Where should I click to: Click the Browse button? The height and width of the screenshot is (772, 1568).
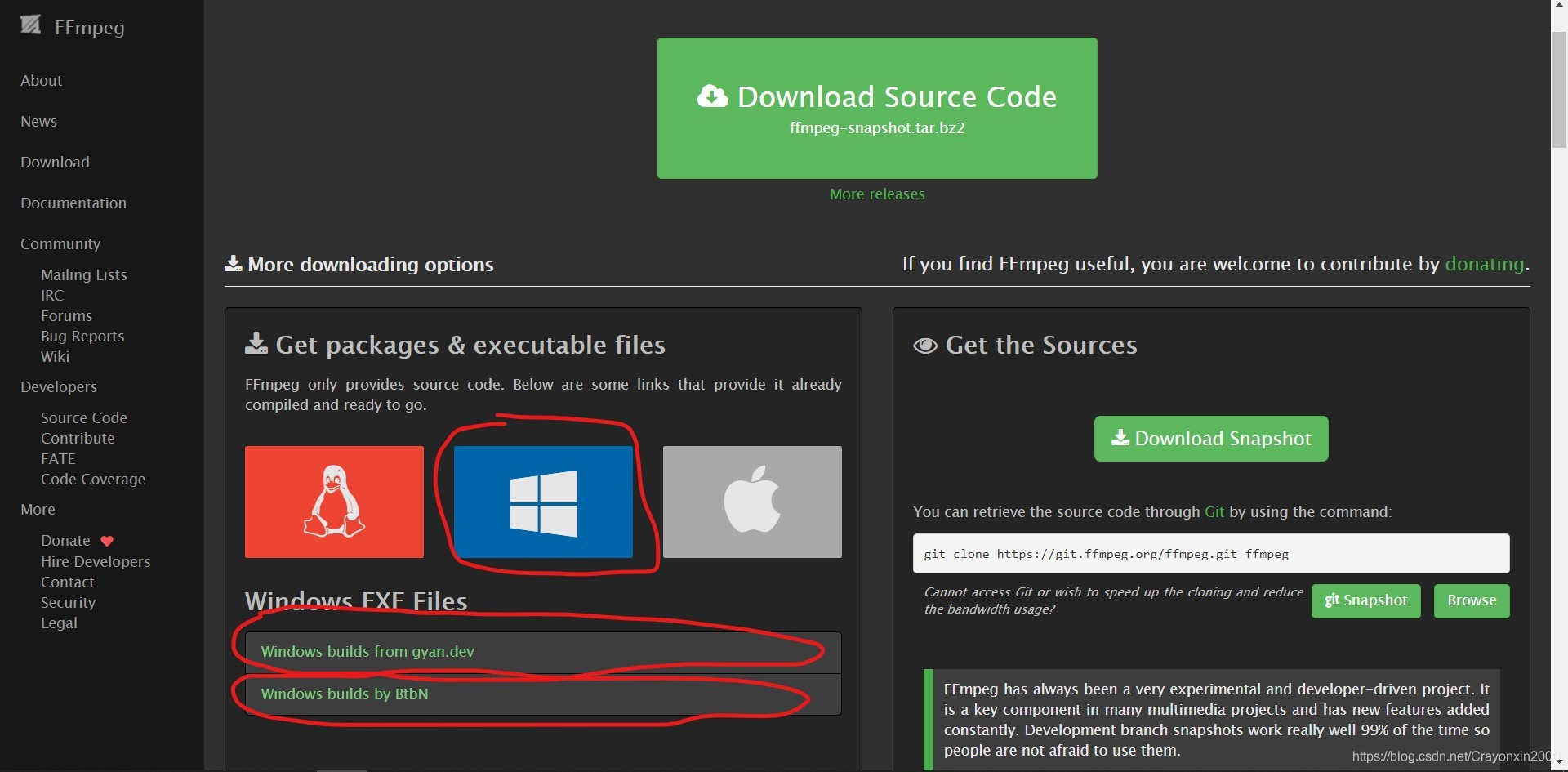tap(1472, 601)
